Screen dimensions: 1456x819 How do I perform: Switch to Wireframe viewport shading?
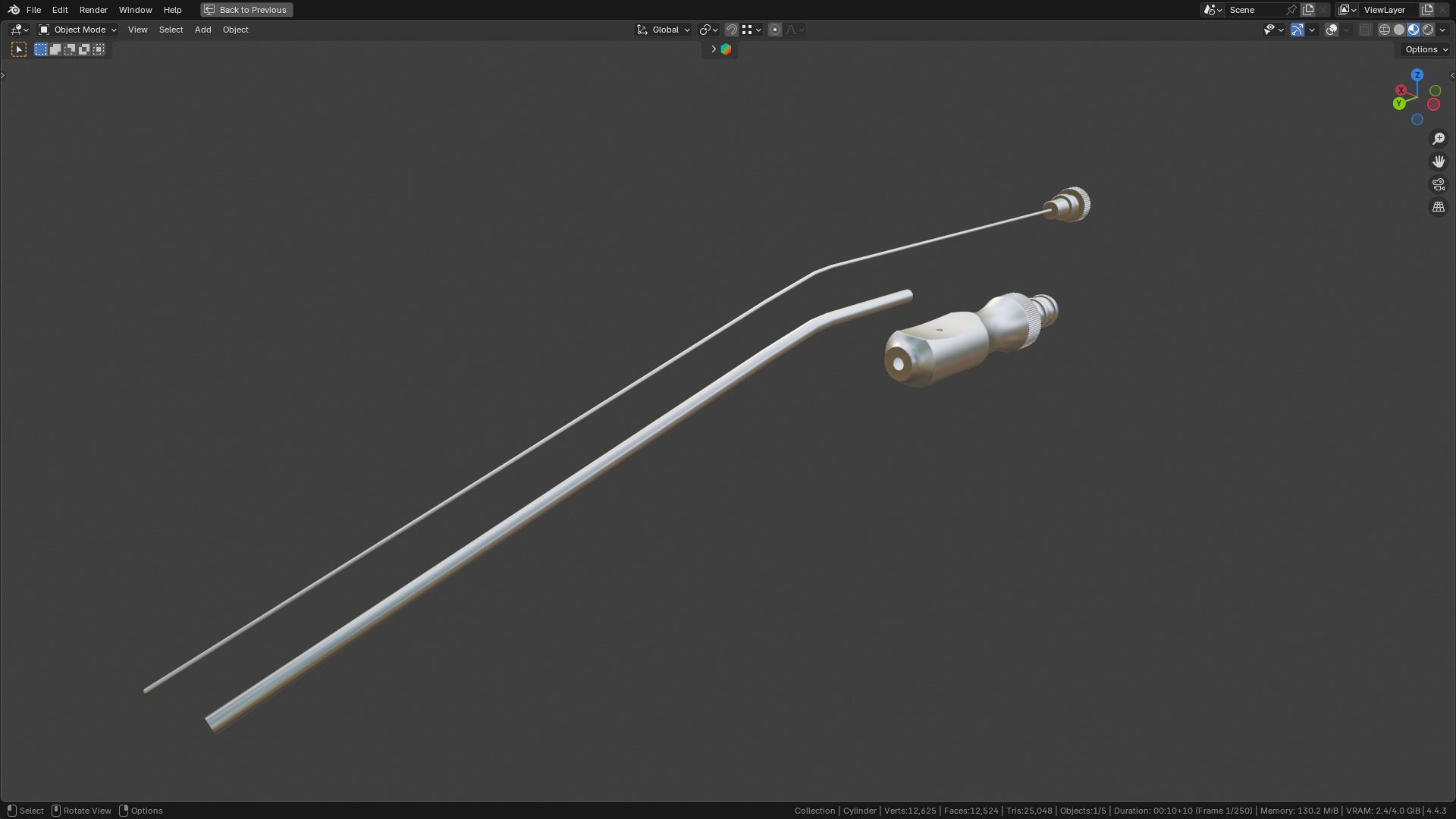point(1385,30)
